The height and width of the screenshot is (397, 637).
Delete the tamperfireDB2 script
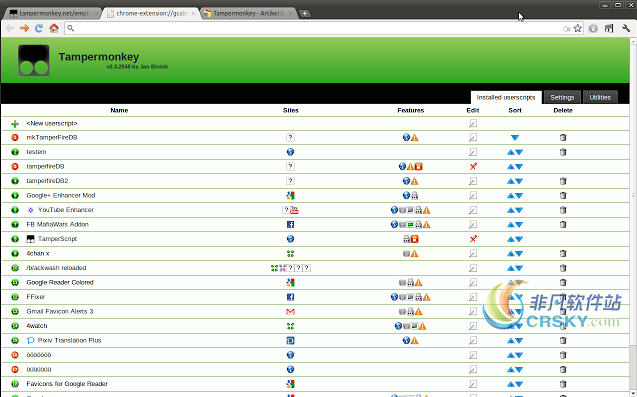[x=563, y=181]
